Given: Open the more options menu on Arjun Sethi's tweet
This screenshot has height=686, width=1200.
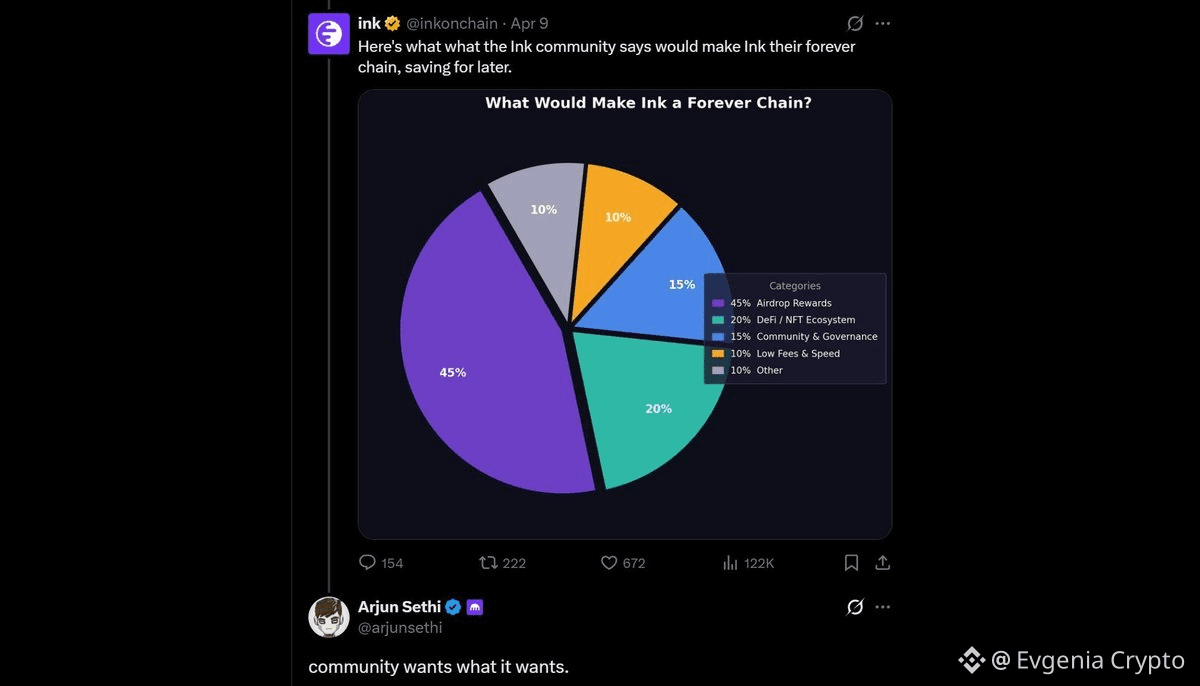Looking at the screenshot, I should click(882, 607).
